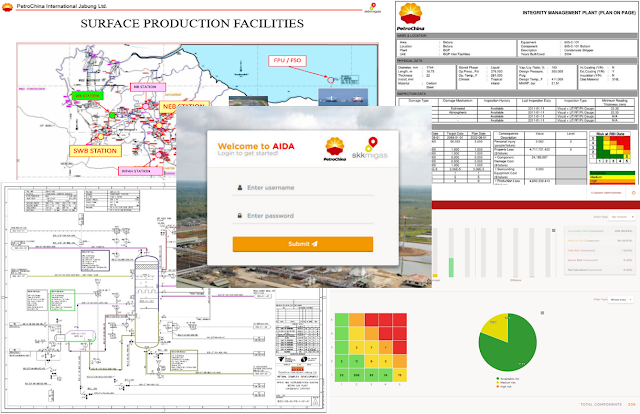Viewport: 640px width, 414px height.
Task: Click the padlock icon beside password field
Action: click(x=240, y=215)
